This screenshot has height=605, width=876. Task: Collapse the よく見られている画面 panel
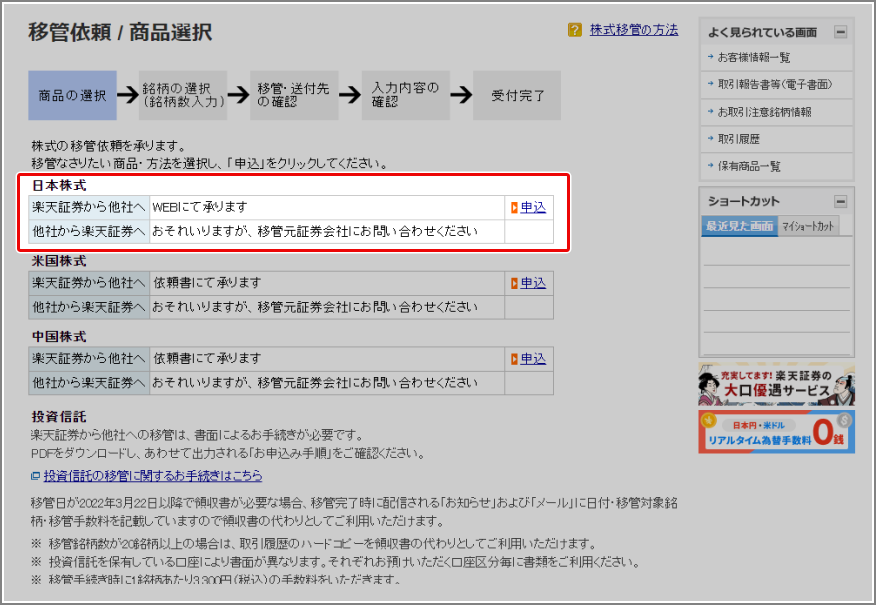pos(840,32)
